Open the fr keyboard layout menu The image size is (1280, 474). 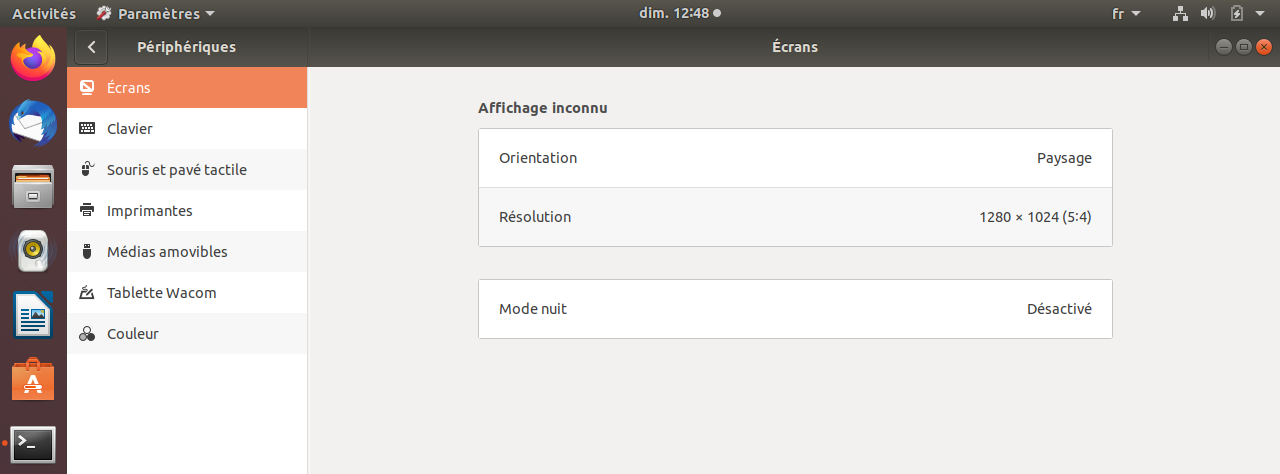tap(1125, 14)
